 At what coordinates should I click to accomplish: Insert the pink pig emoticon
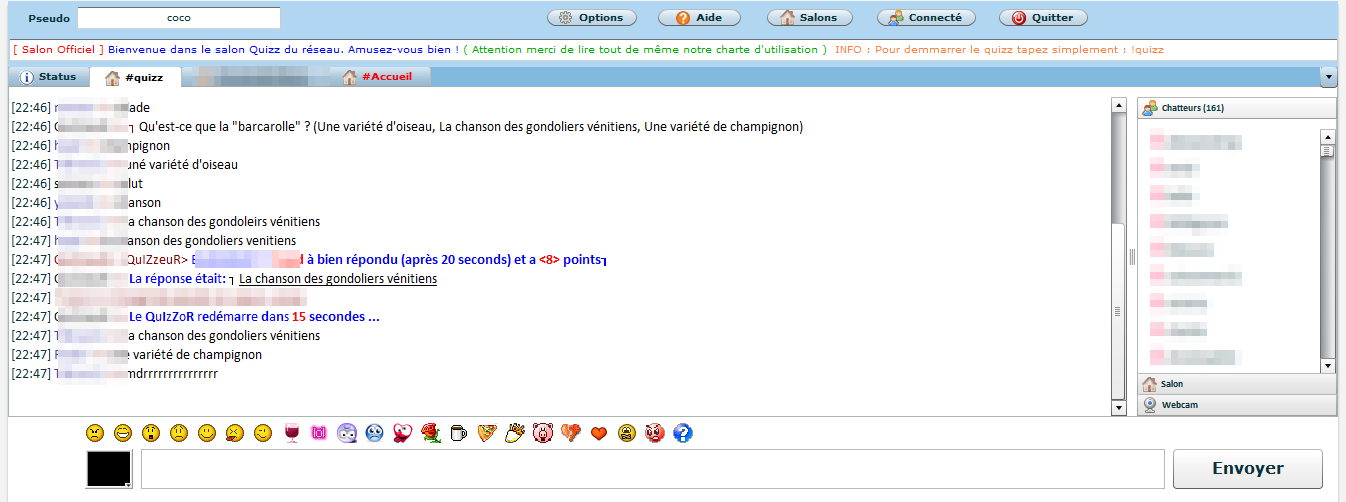point(543,433)
